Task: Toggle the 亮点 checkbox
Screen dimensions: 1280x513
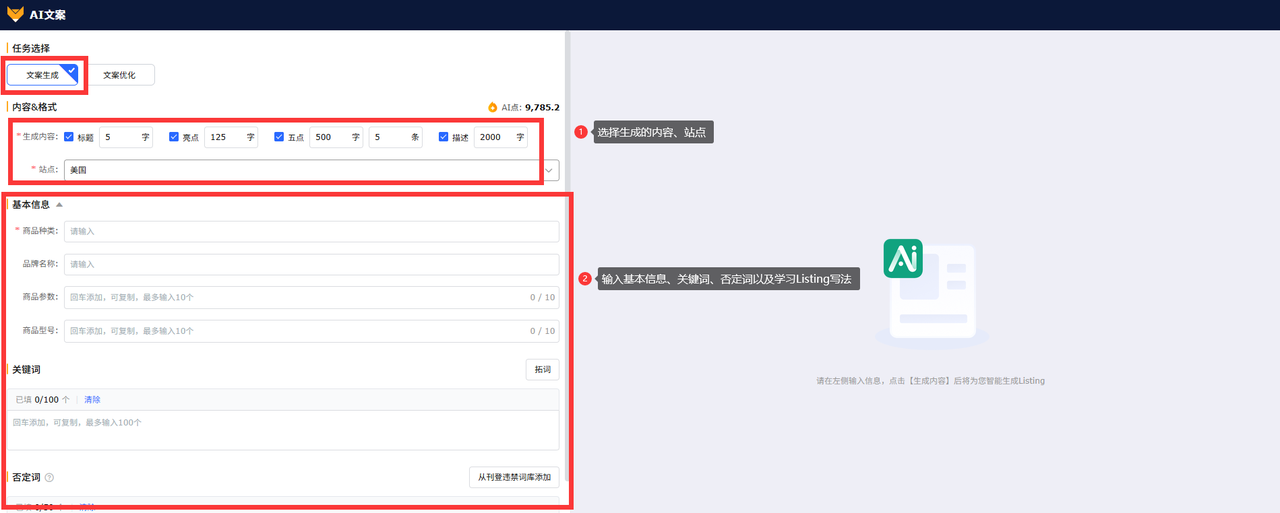Action: 174,137
